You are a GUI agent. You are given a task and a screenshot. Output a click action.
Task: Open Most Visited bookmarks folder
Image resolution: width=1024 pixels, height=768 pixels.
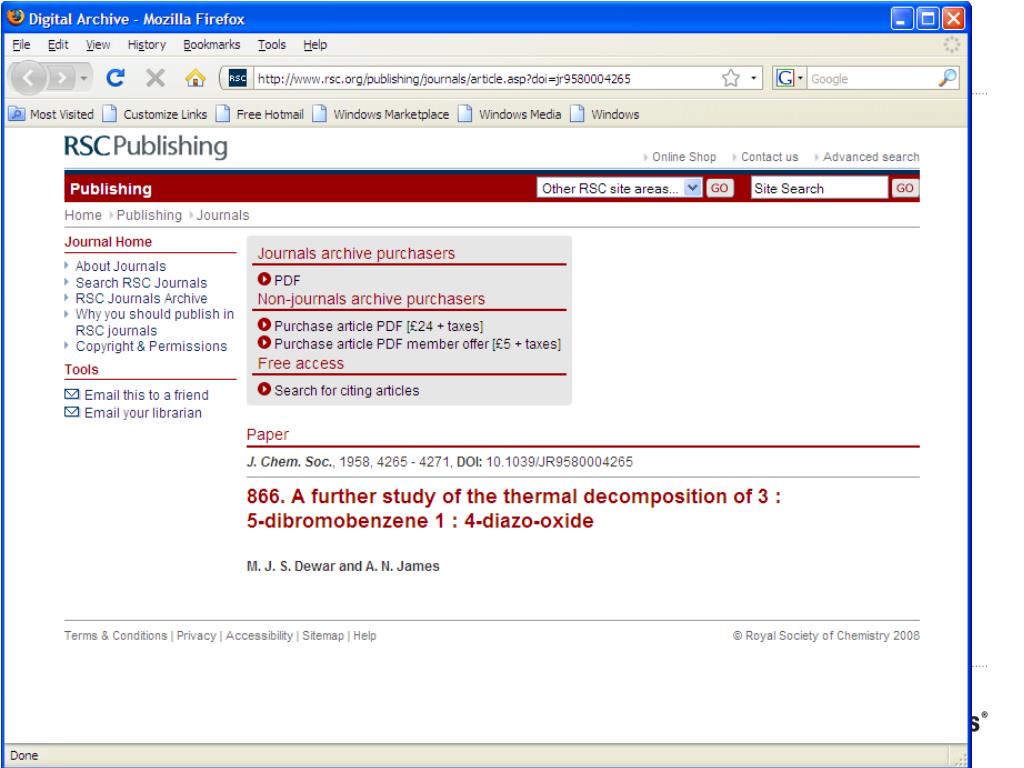[x=51, y=114]
